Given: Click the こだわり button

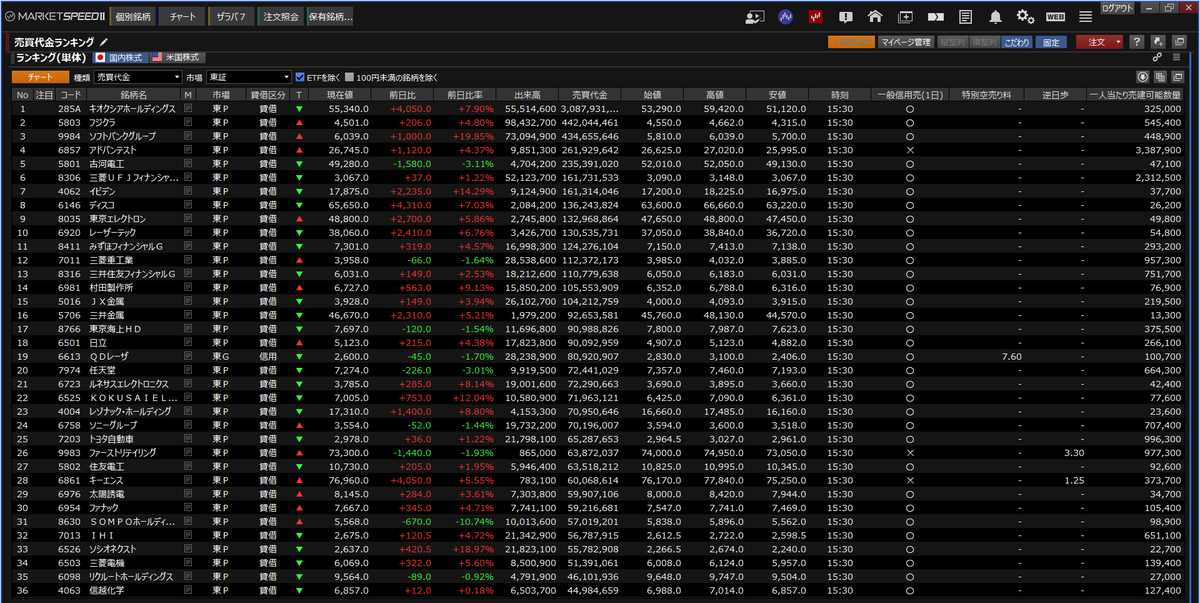Looking at the screenshot, I should [1017, 42].
